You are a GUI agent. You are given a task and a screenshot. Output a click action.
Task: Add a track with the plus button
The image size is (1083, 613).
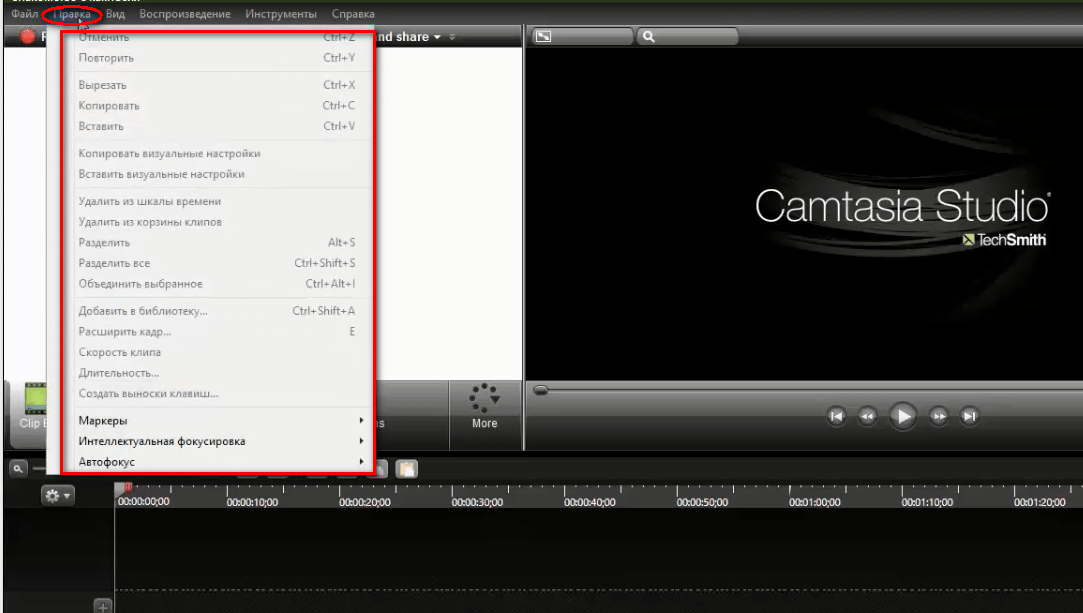[101, 606]
